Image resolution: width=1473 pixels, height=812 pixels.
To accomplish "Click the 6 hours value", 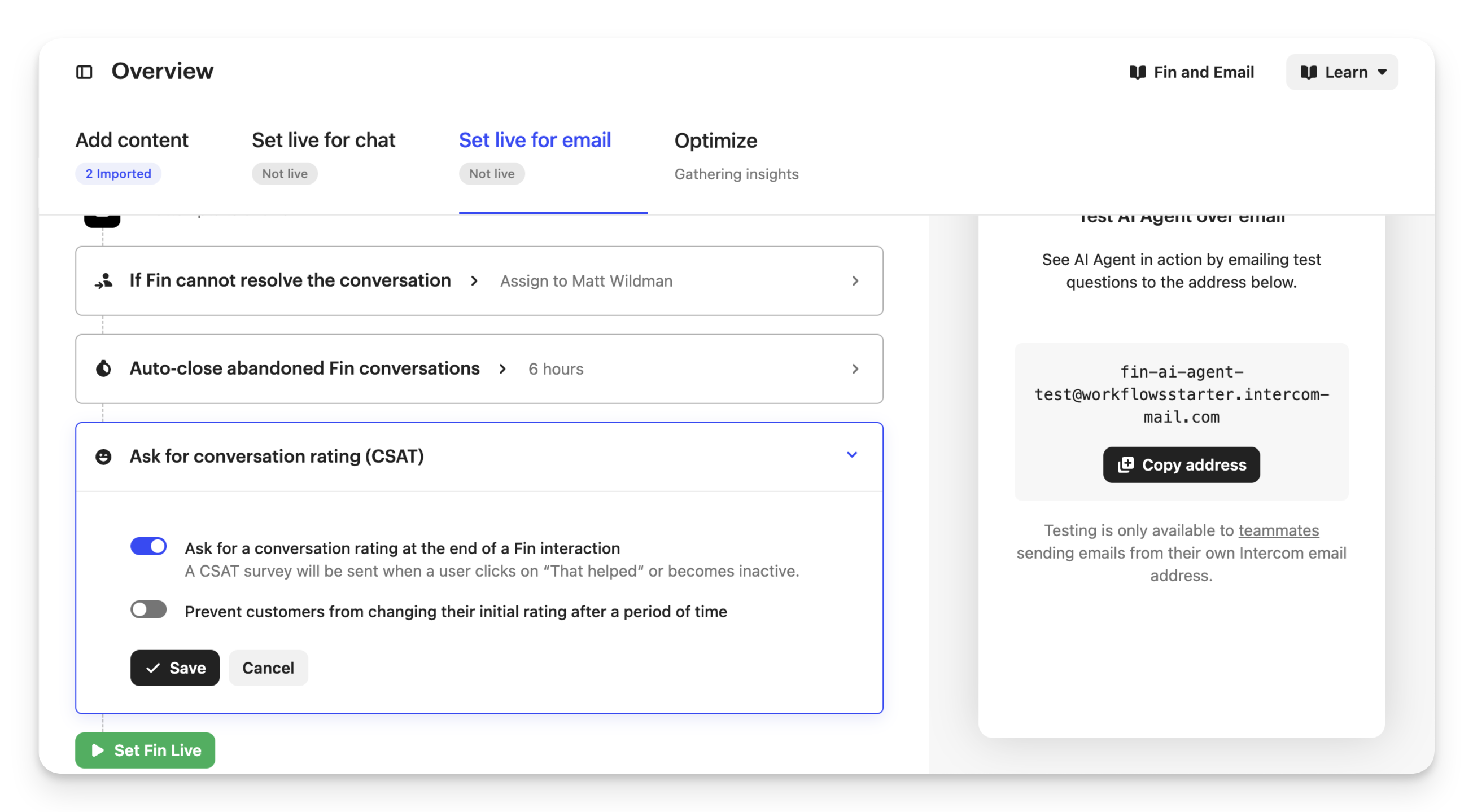I will coord(556,368).
